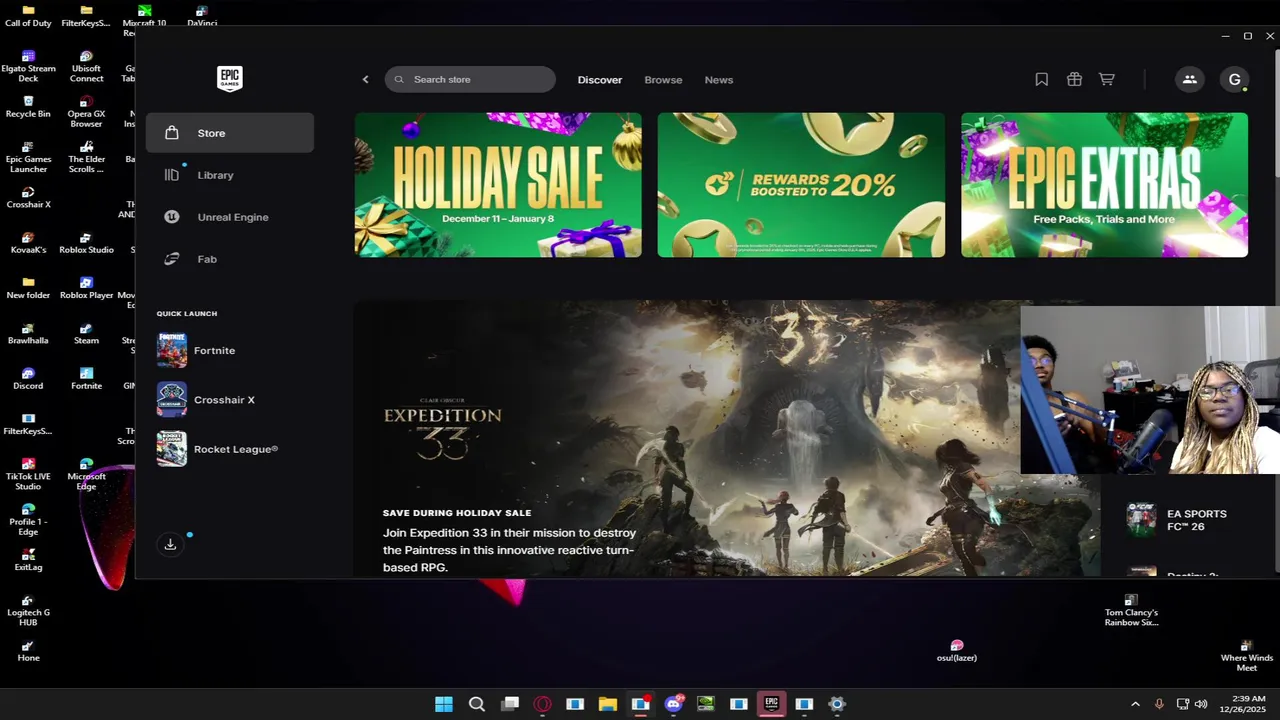Switch to the Discover tab
This screenshot has width=1280, height=720.
pos(600,80)
